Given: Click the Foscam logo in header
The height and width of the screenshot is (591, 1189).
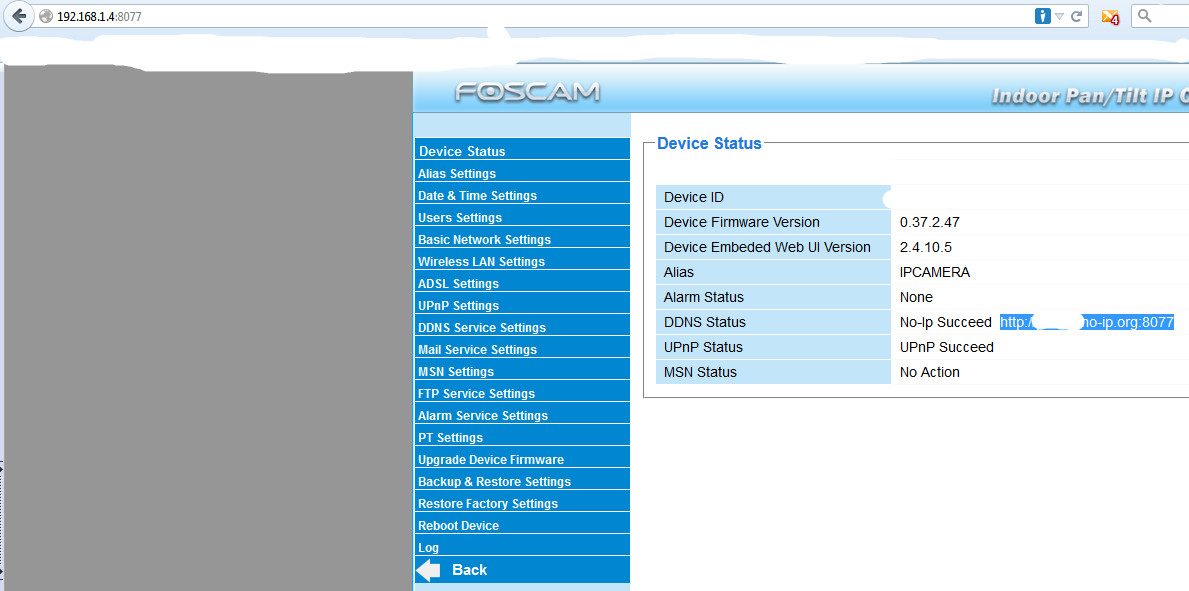Looking at the screenshot, I should pos(527,93).
